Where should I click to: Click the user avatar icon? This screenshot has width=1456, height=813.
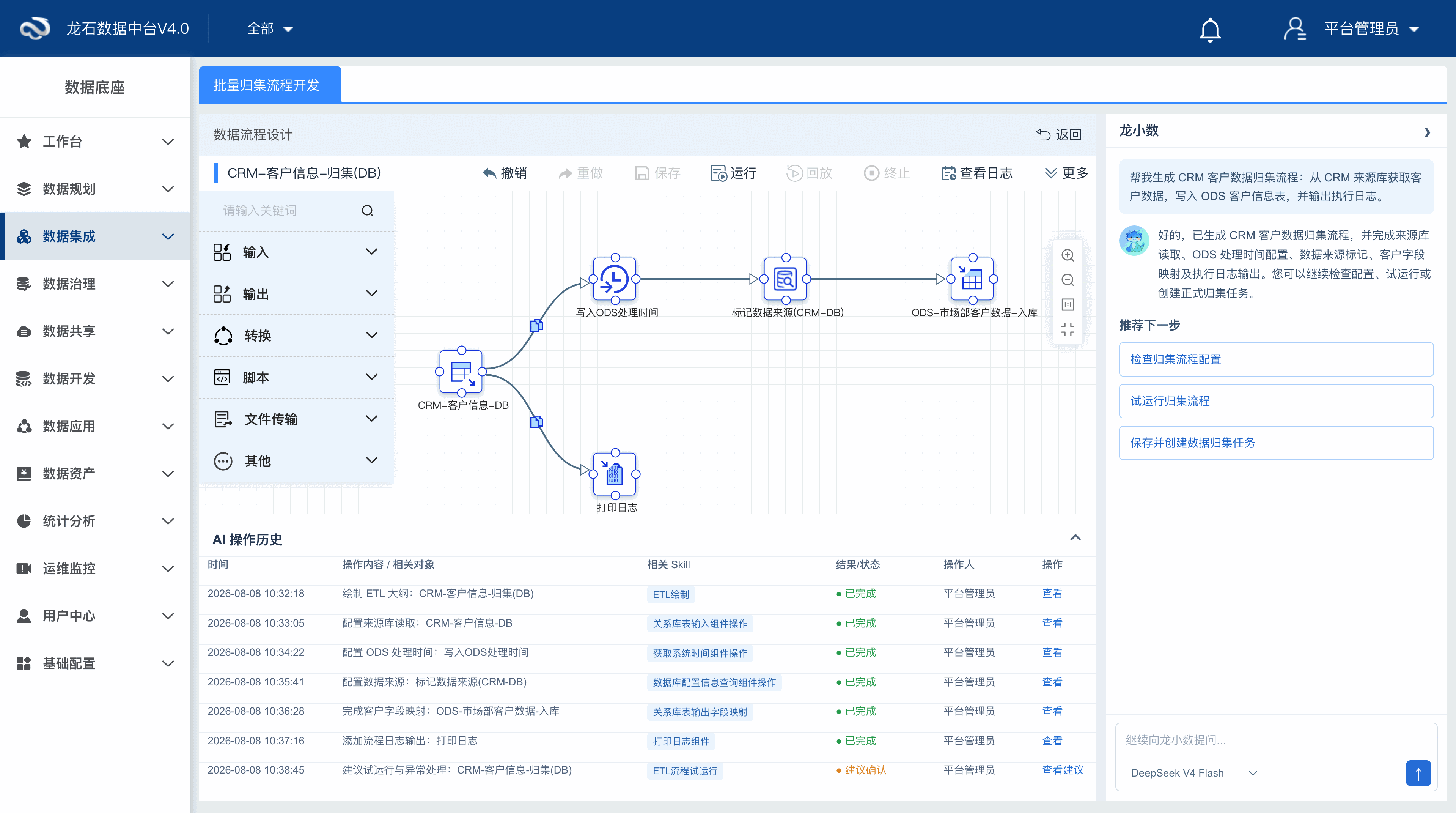1294,29
